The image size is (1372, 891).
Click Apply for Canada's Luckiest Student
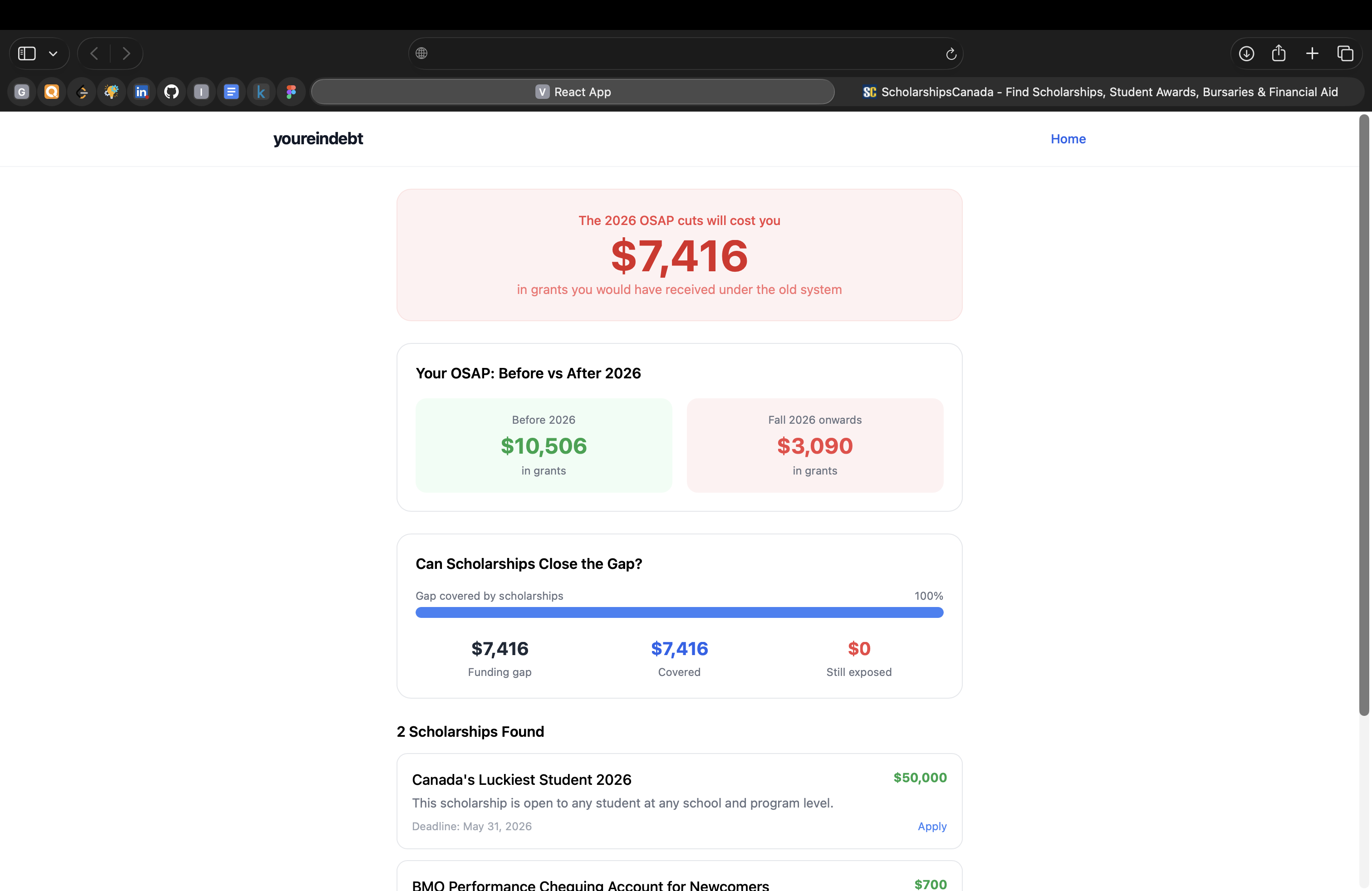click(931, 826)
